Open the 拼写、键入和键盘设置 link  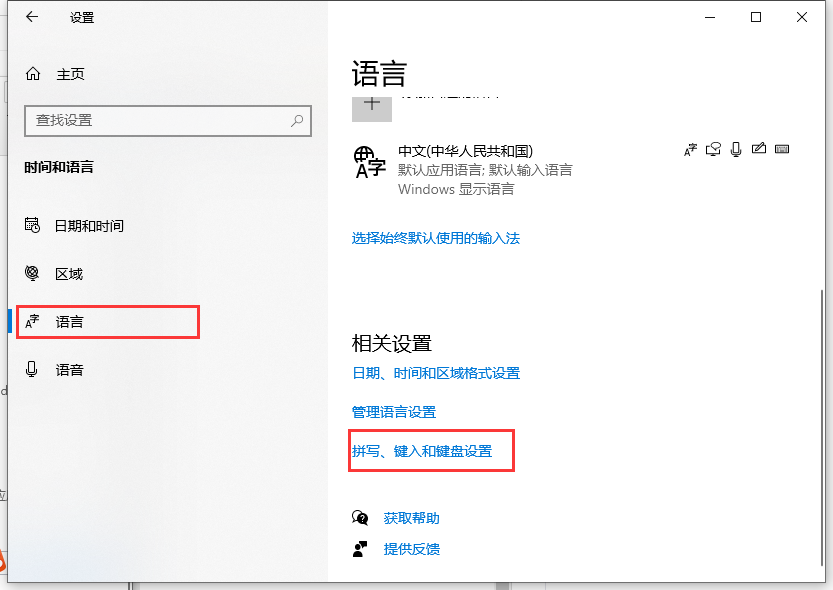coord(422,451)
